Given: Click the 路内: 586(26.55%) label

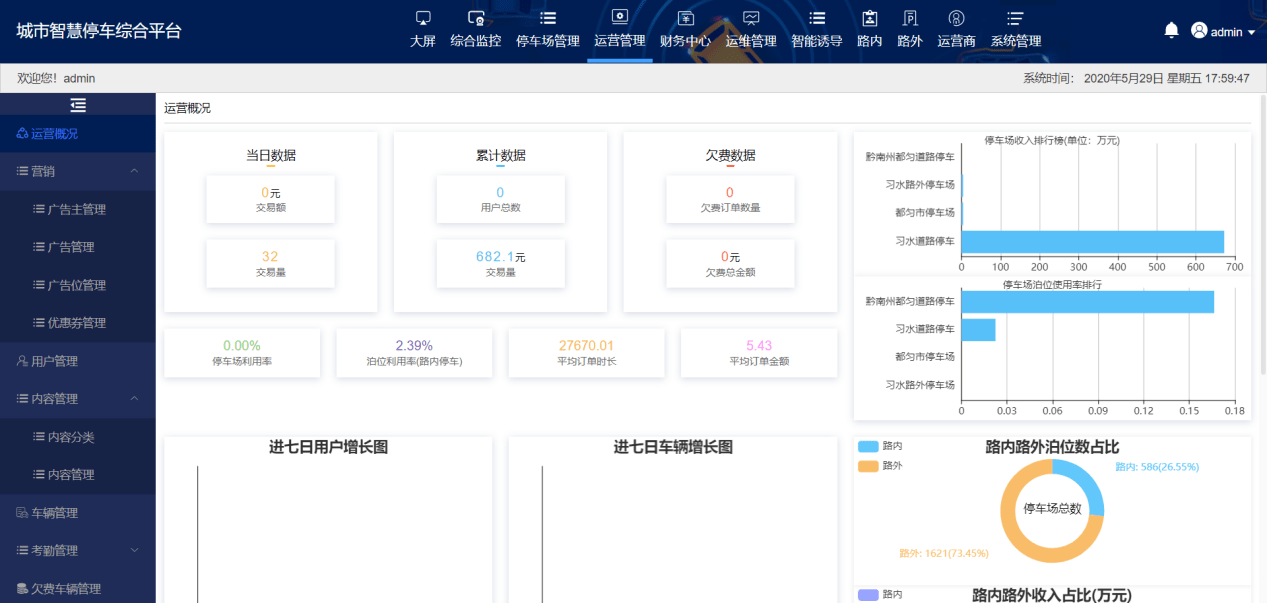Looking at the screenshot, I should [x=1157, y=466].
